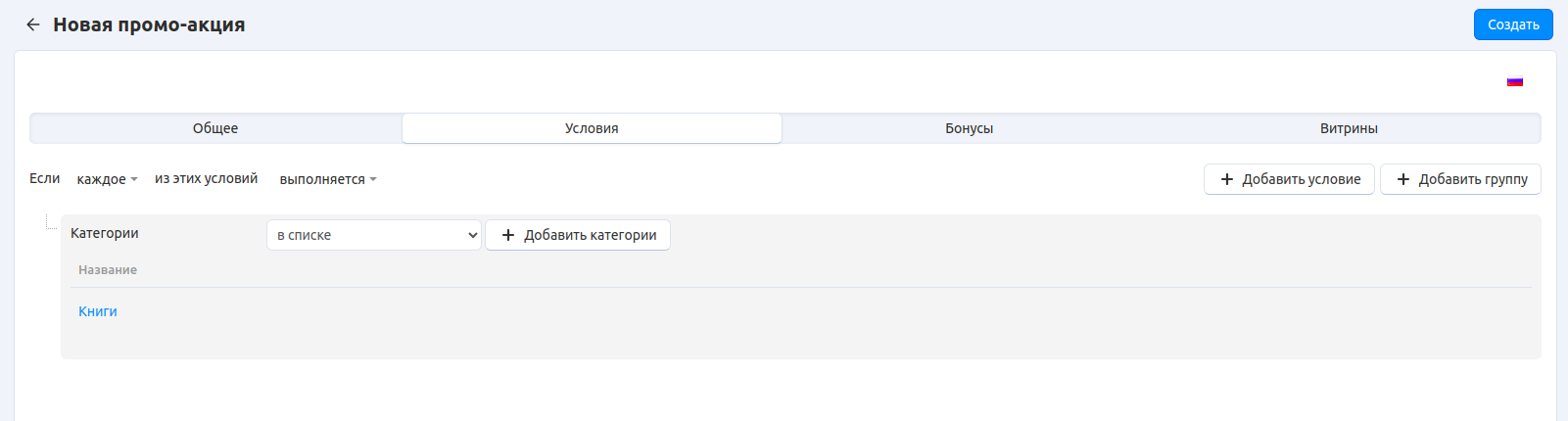The height and width of the screenshot is (421, 1568).
Task: Click the Название column header
Action: point(108,270)
